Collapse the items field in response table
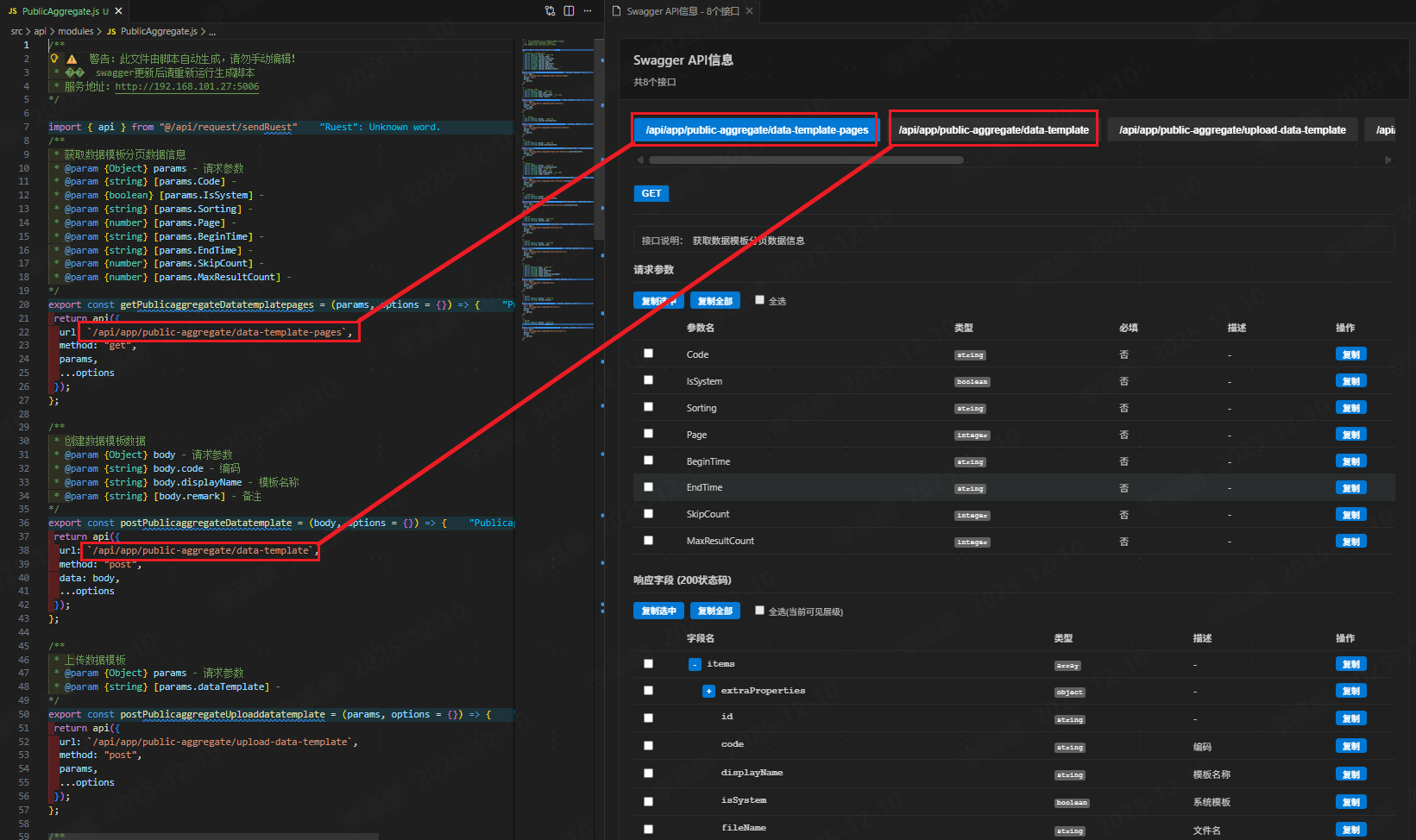 [x=695, y=664]
